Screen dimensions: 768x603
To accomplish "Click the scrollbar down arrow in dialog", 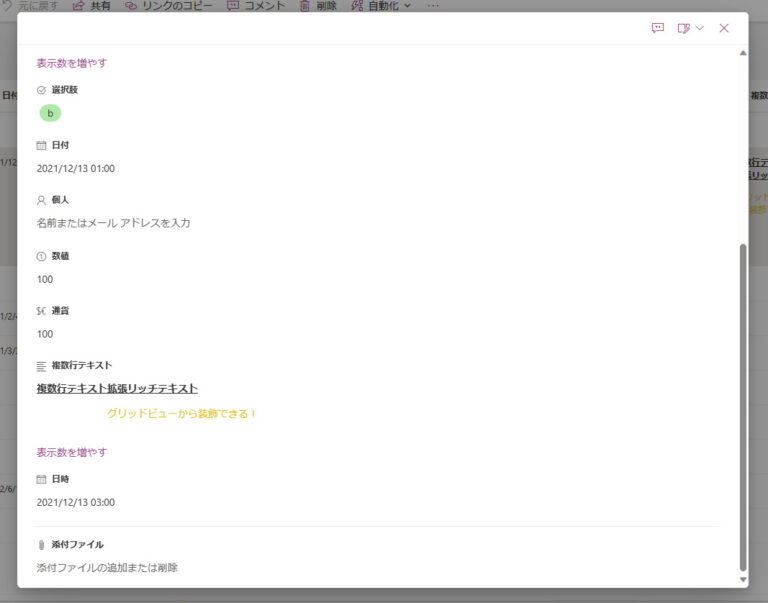I will (x=742, y=580).
